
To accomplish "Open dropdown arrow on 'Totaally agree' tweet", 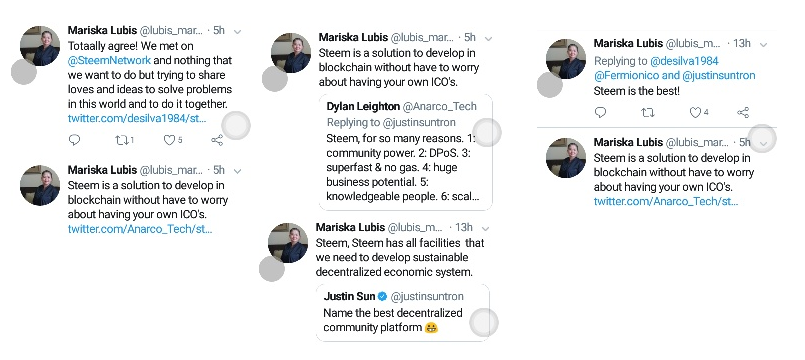I will coord(237,31).
